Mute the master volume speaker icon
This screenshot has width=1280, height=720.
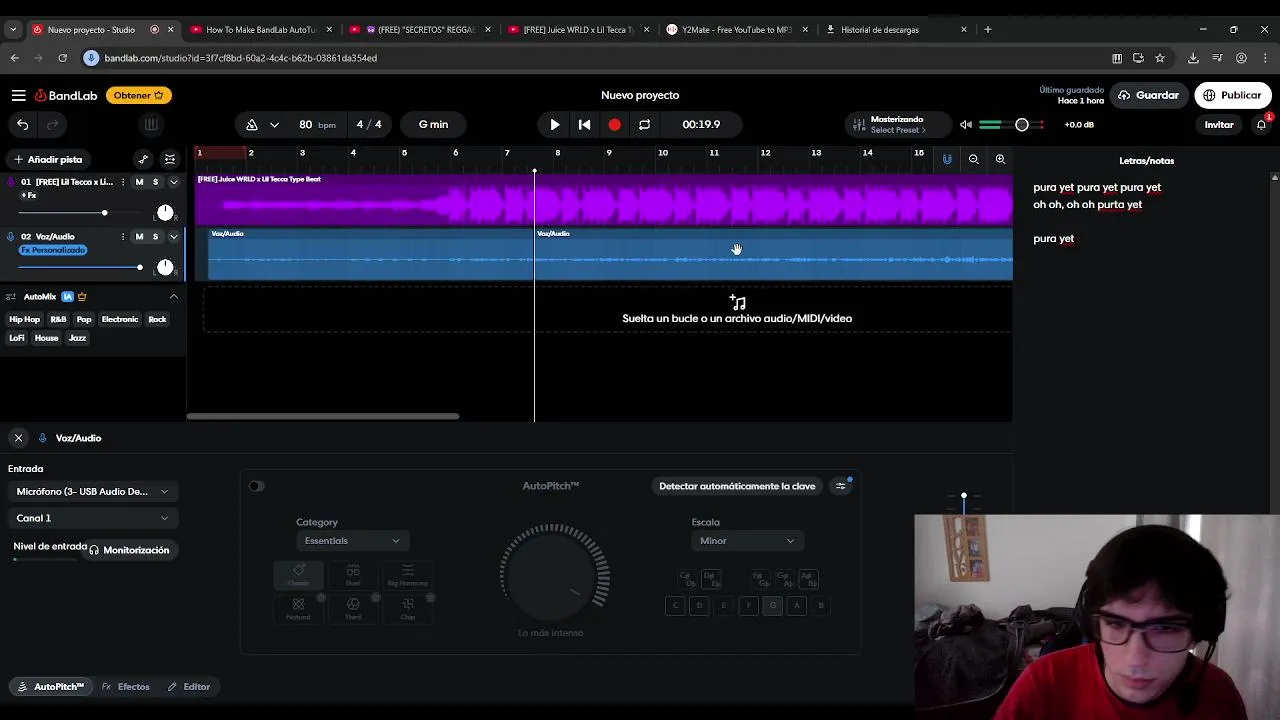pyautogui.click(x=966, y=125)
